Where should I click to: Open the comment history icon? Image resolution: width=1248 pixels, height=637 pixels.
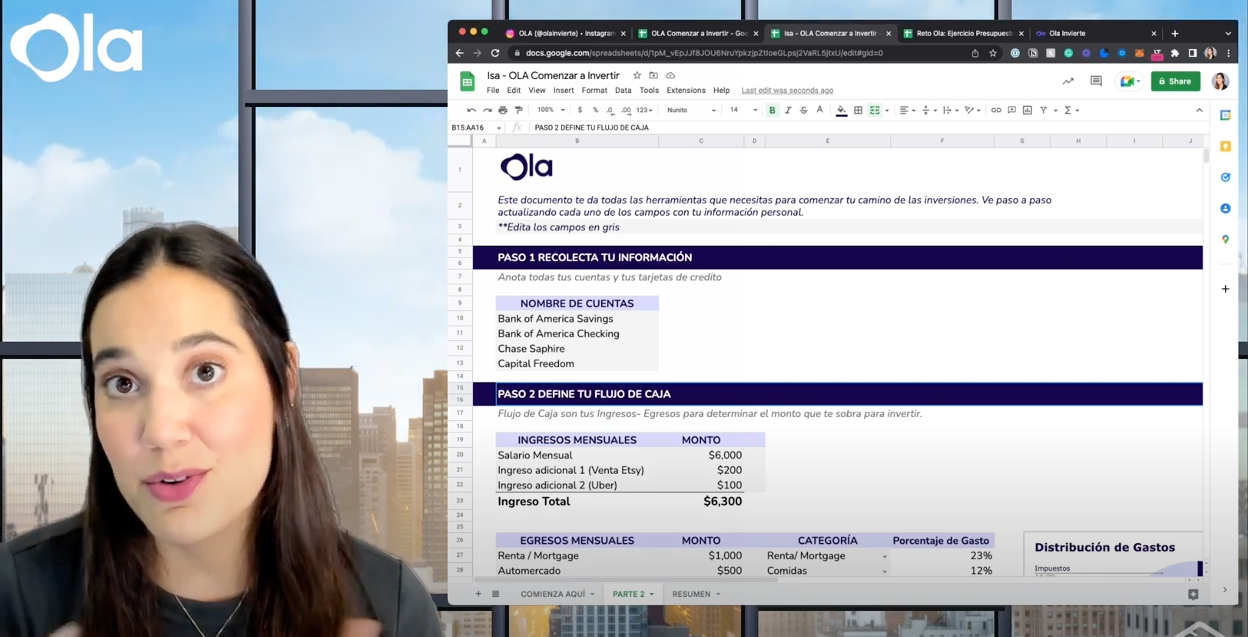[1096, 81]
